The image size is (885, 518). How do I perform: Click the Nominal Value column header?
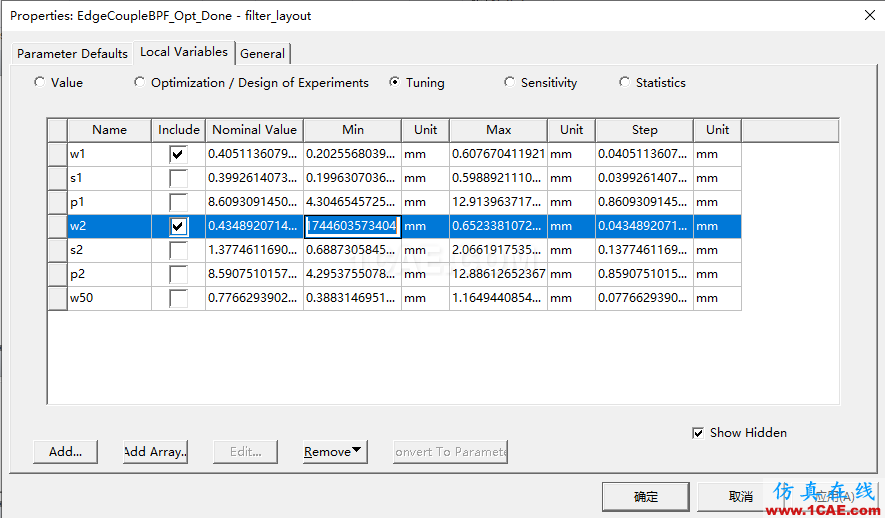[x=255, y=130]
